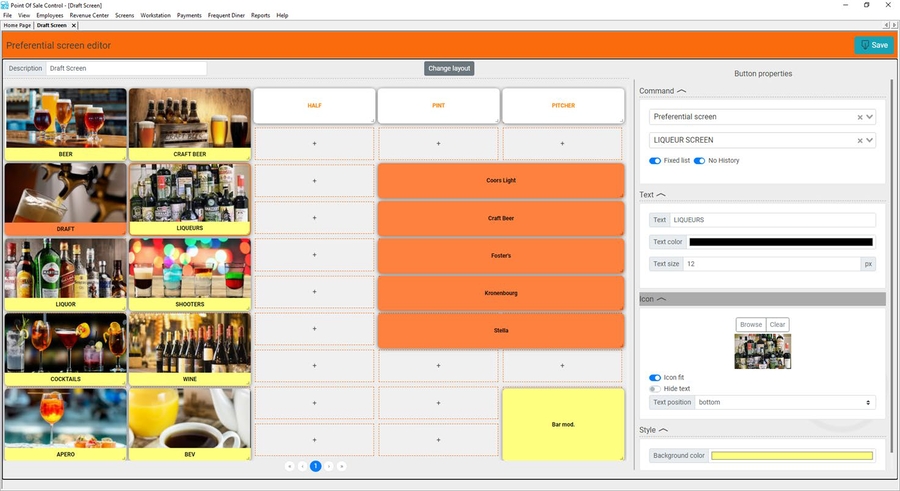The width and height of the screenshot is (900, 491).
Task: Click the Change layout button
Action: point(449,68)
